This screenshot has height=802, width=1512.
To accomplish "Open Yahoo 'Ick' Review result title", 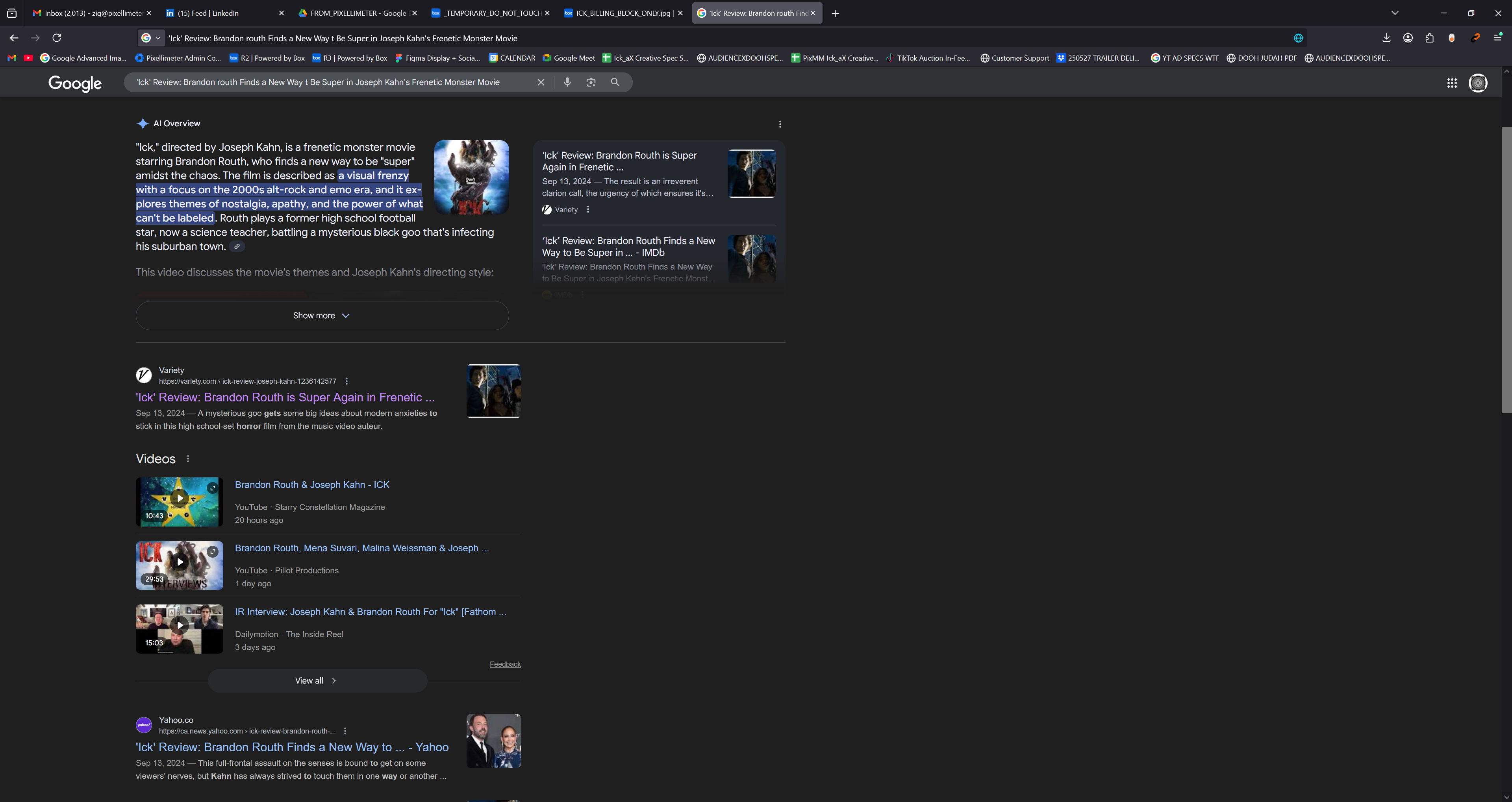I will coord(292,747).
